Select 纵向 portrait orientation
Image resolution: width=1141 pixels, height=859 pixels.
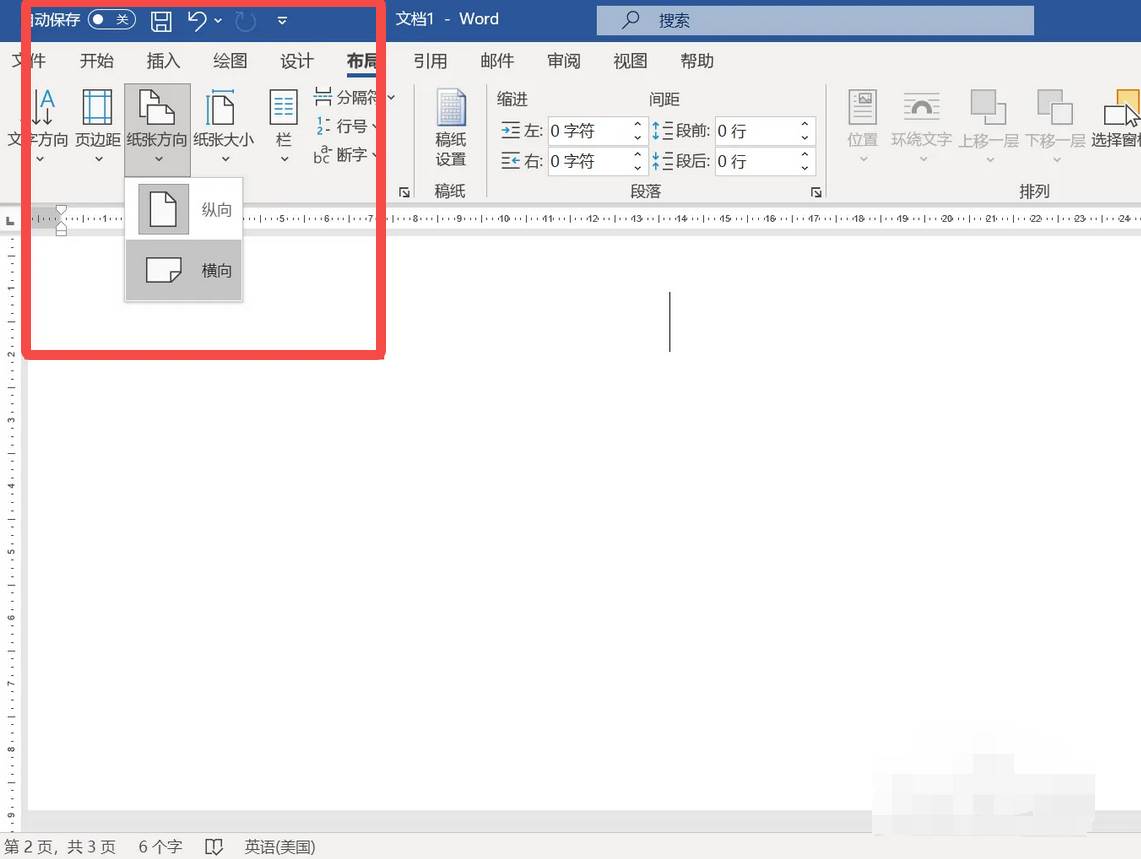point(183,210)
